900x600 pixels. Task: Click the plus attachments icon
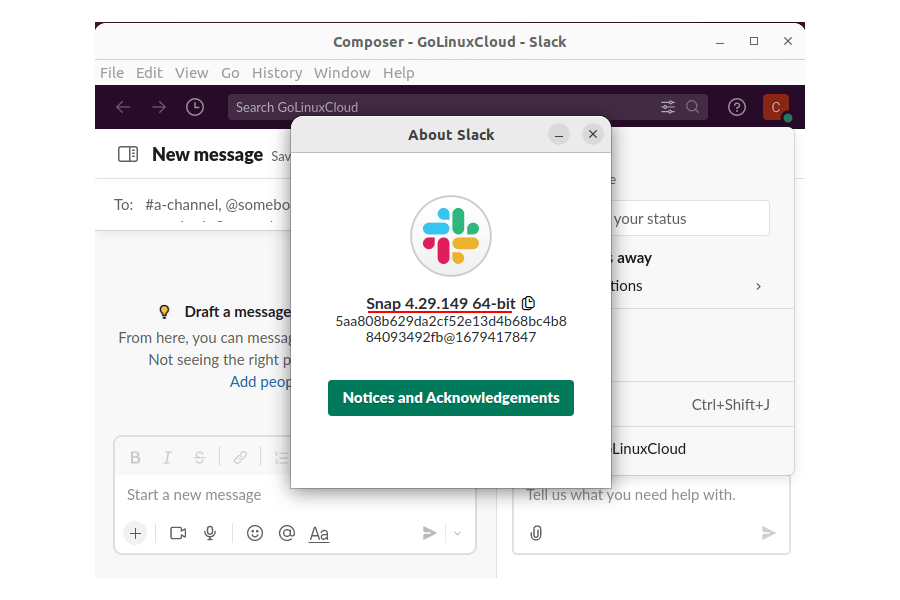coord(135,533)
